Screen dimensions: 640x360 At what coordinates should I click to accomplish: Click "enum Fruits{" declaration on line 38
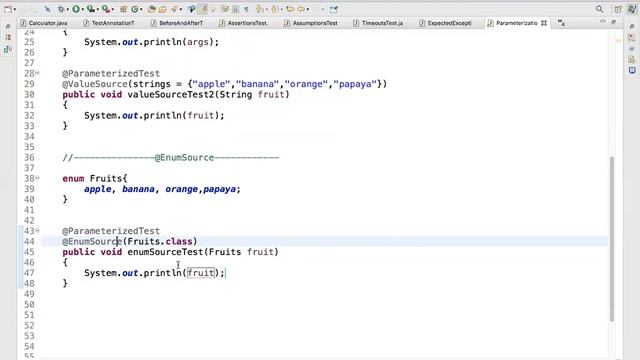click(95, 178)
